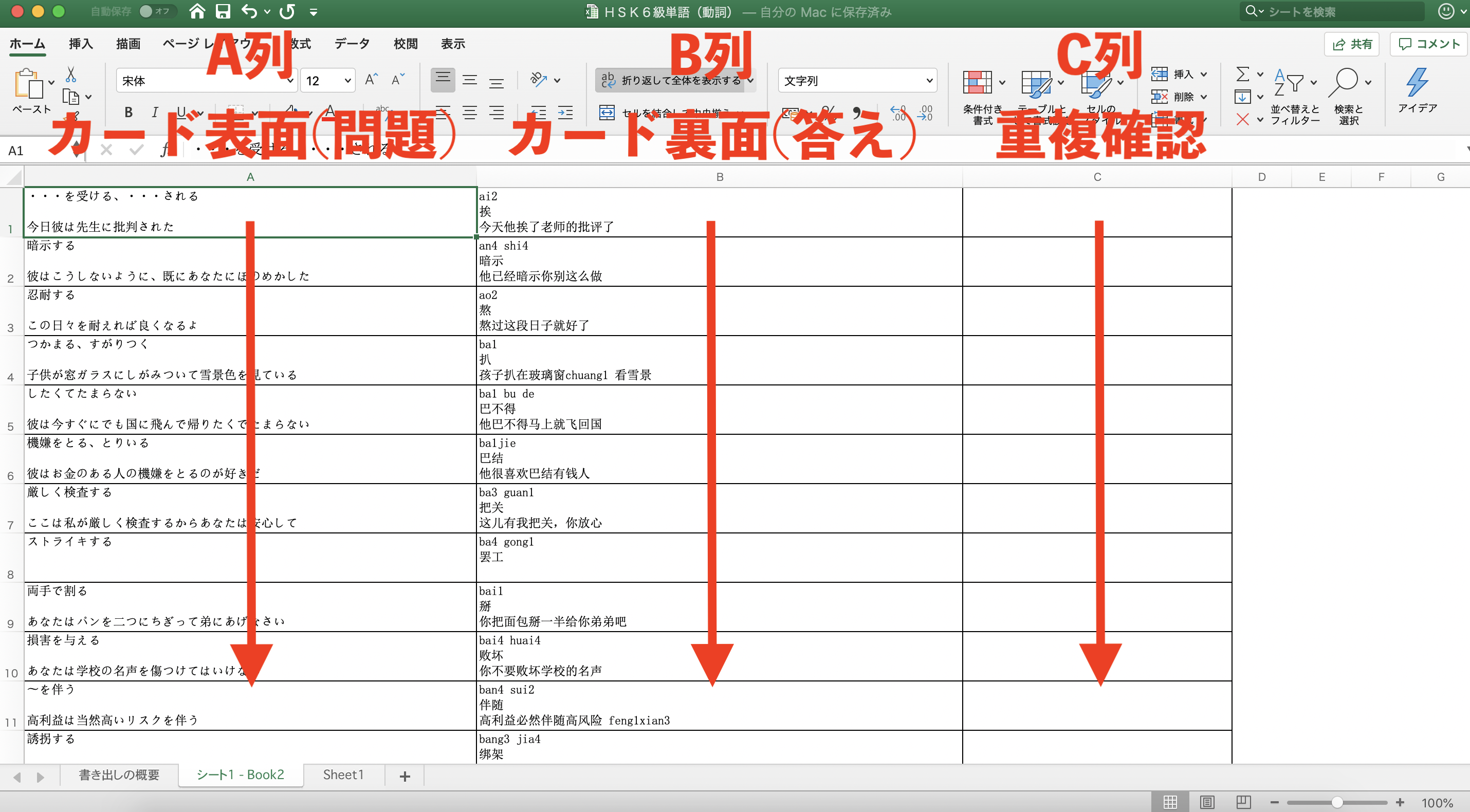Switch to Normal view icon in status bar
This screenshot has width=1470, height=812.
(1170, 802)
